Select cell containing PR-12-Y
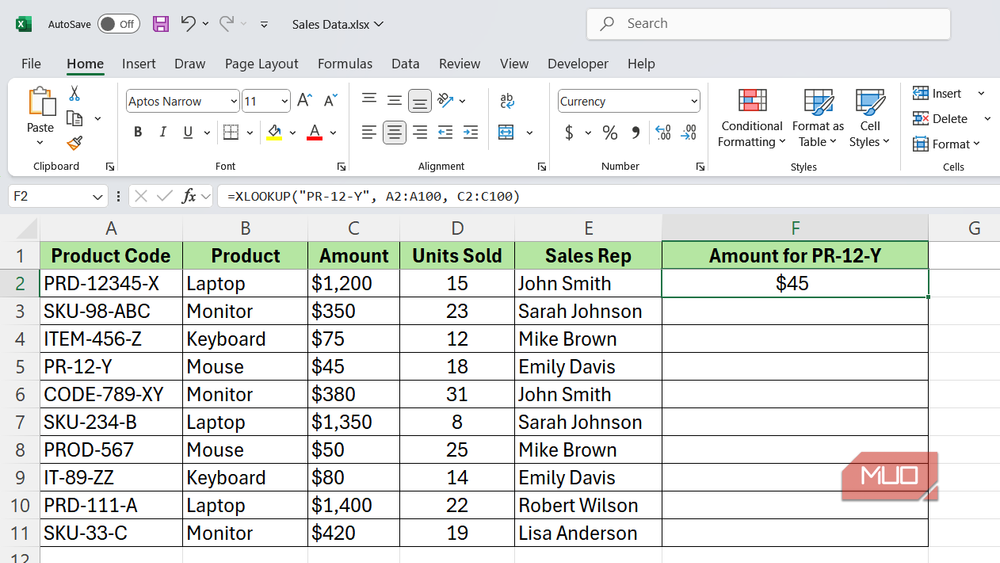Screen dimensions: 1000x563 [111, 367]
